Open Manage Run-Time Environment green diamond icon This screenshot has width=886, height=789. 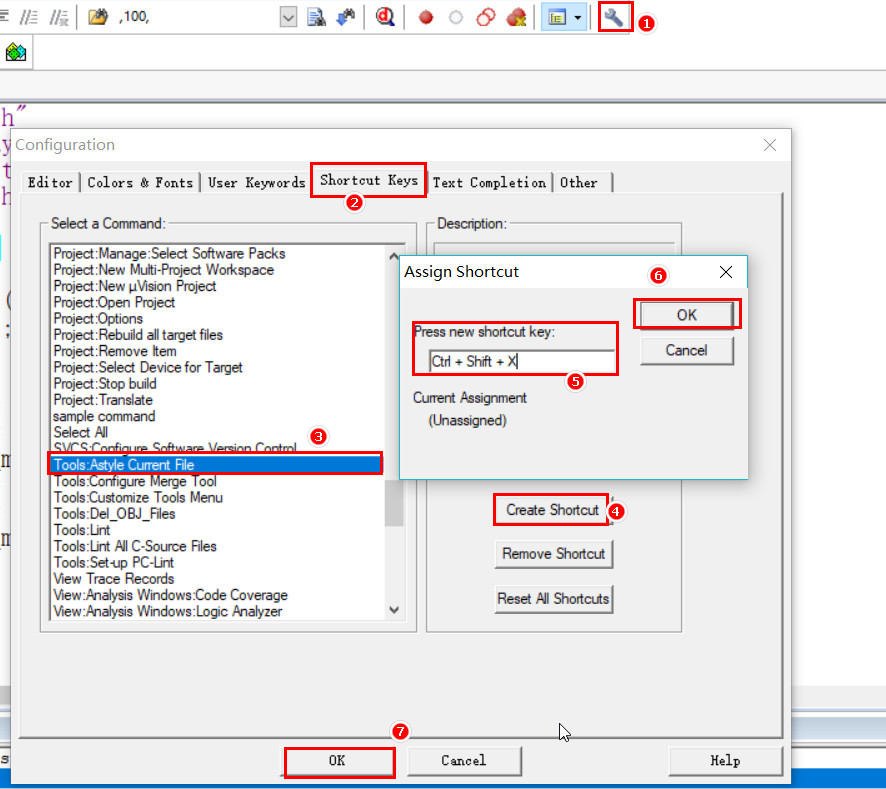(16, 53)
